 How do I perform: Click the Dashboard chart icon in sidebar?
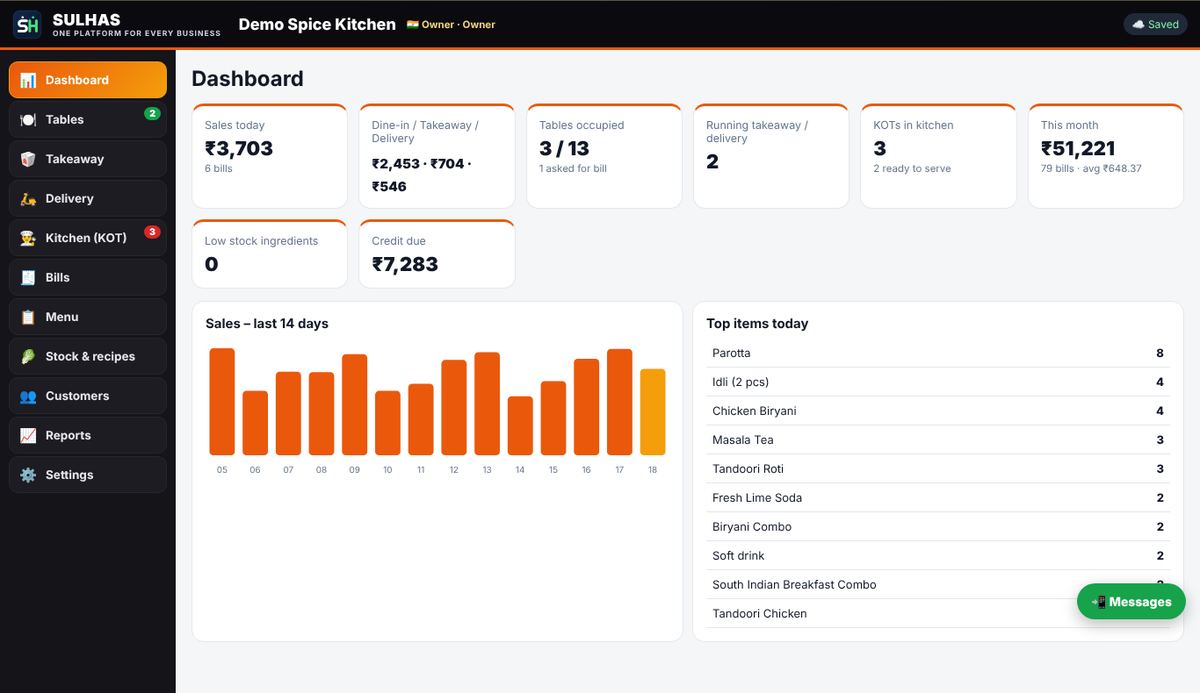tap(28, 80)
